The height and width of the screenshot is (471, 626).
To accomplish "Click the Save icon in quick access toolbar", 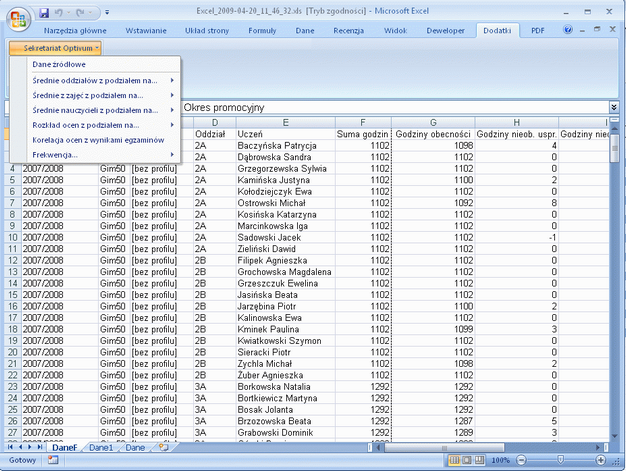I will [x=44, y=13].
